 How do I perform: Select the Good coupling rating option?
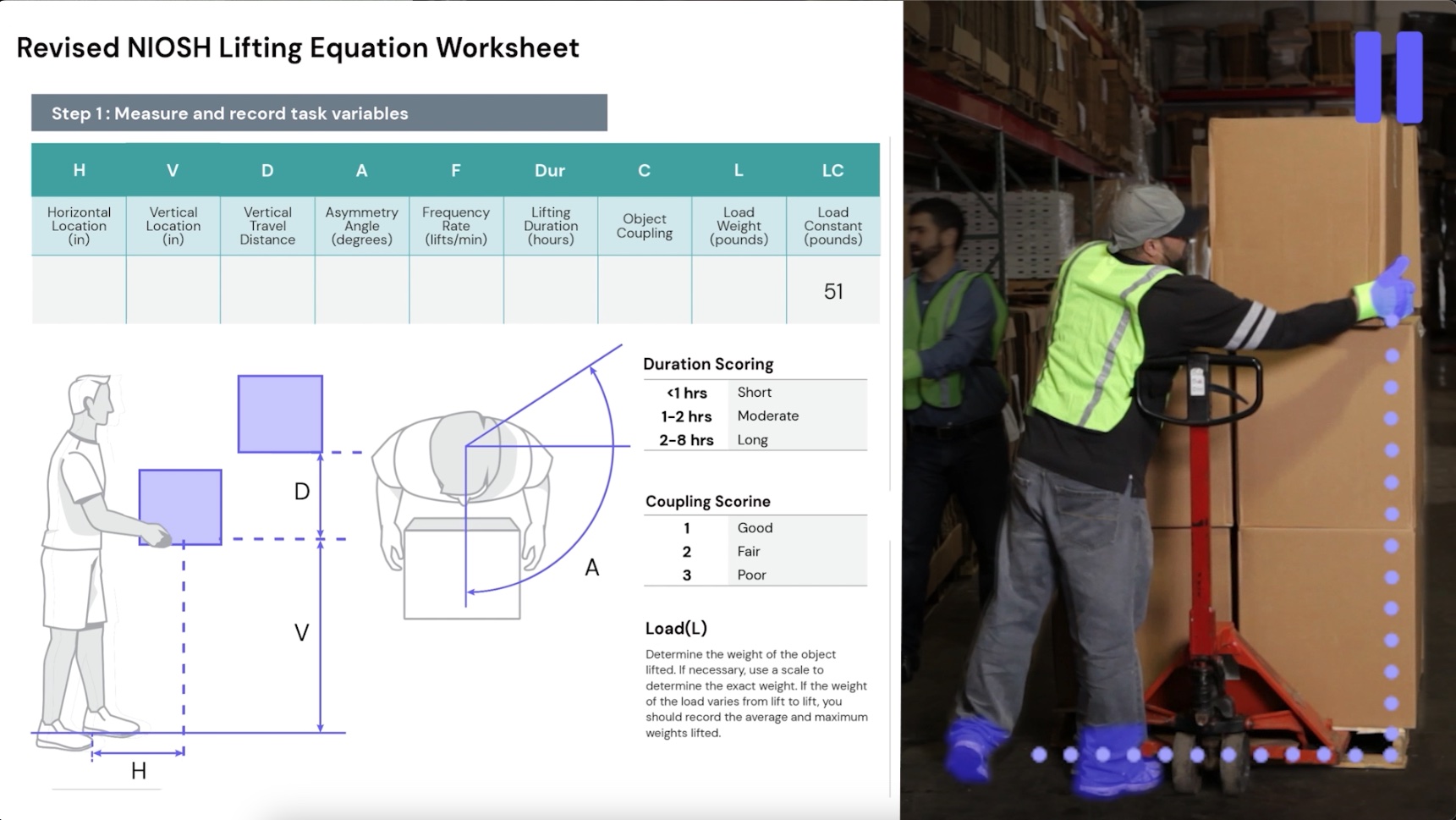tap(754, 527)
